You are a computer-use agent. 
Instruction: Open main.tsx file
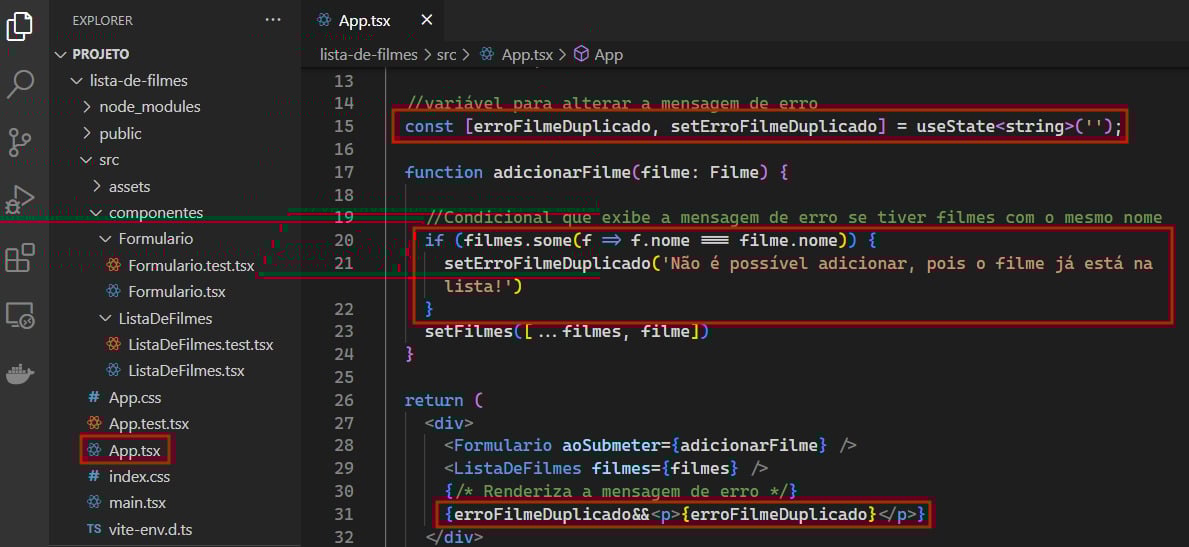(137, 502)
